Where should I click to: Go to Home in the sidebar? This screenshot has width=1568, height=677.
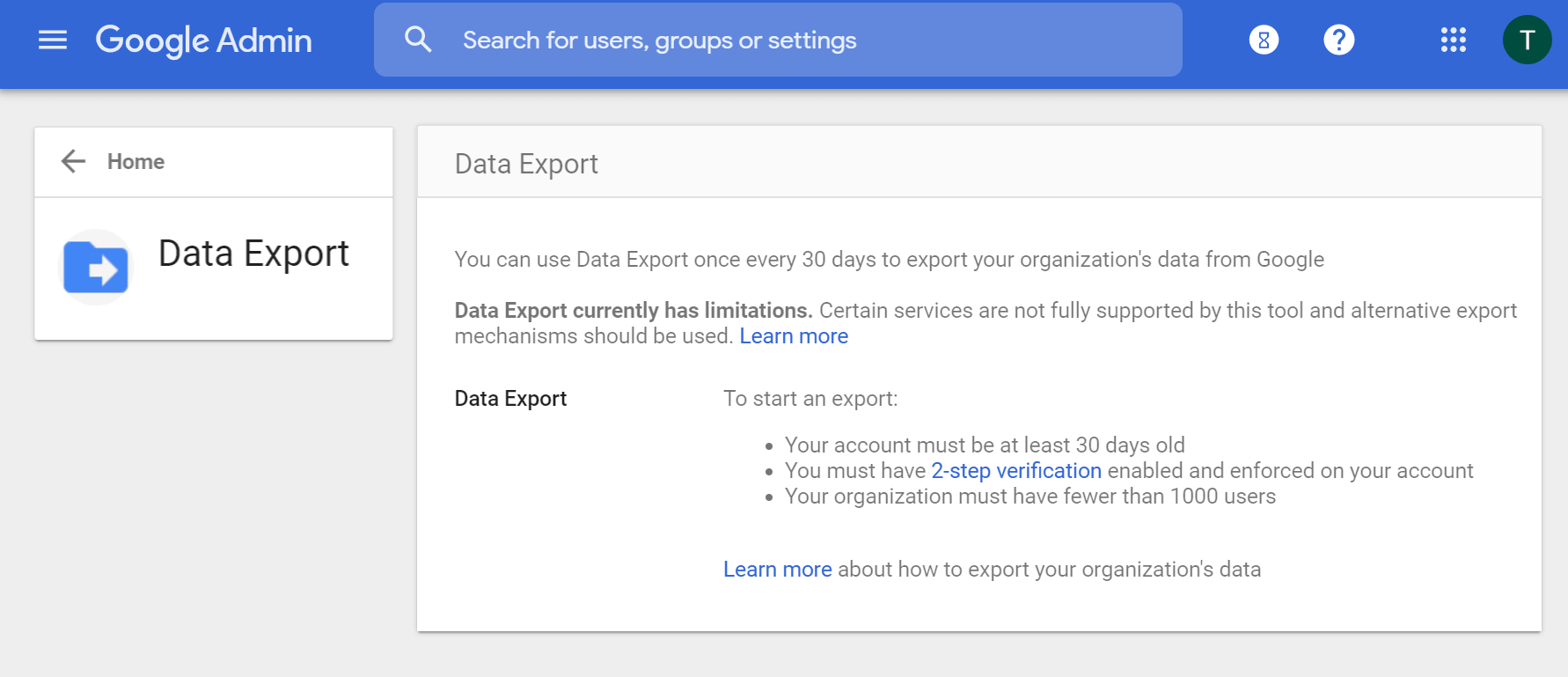click(136, 162)
